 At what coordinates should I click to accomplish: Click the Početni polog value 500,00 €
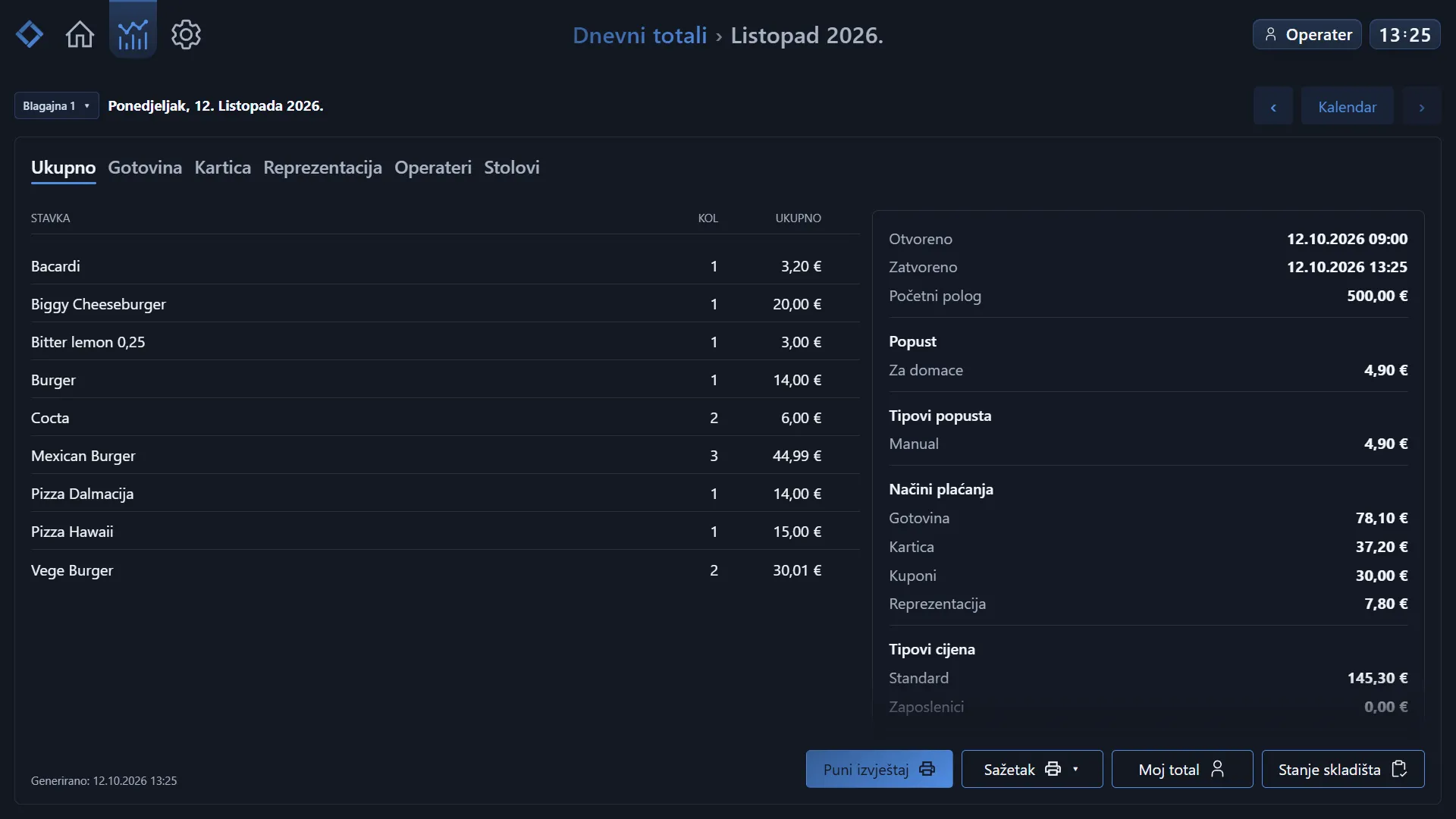1377,296
